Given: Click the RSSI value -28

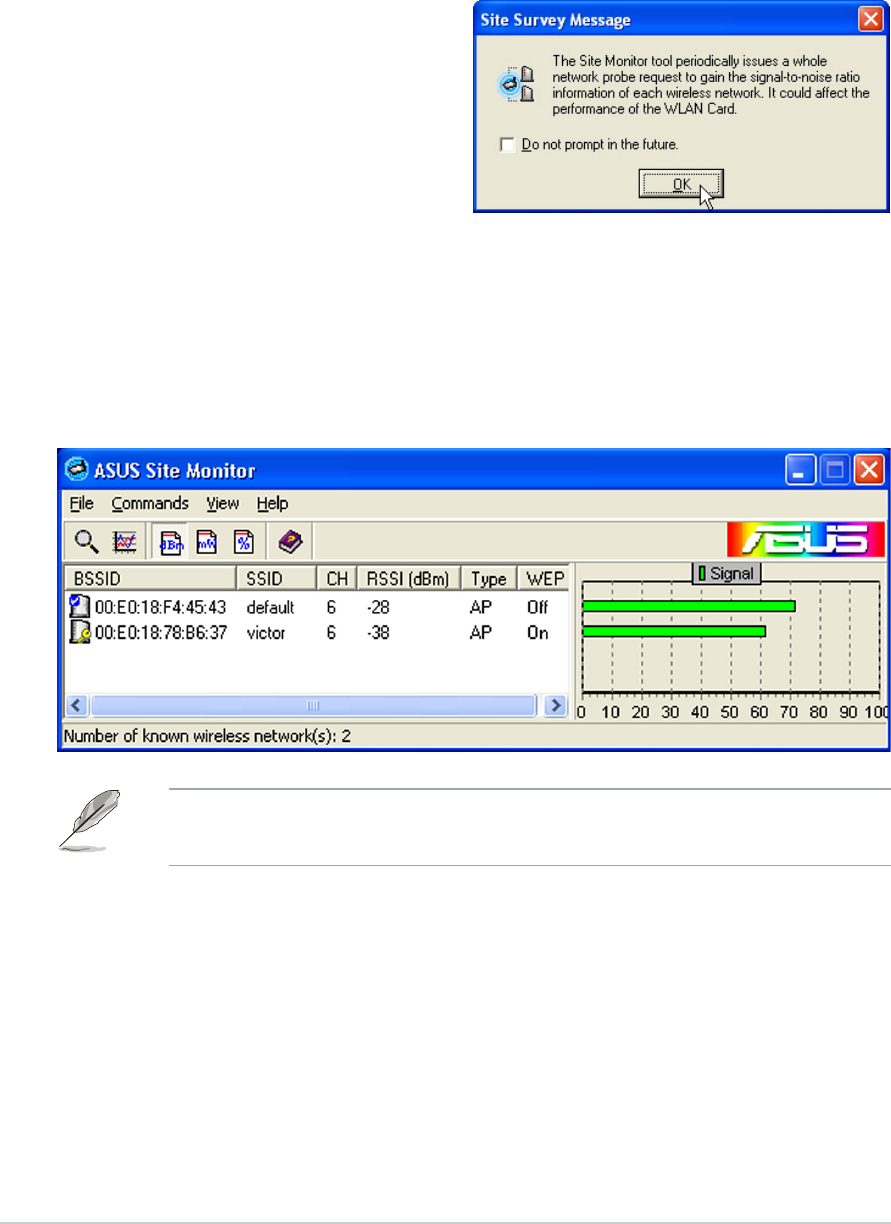Looking at the screenshot, I should [377, 607].
